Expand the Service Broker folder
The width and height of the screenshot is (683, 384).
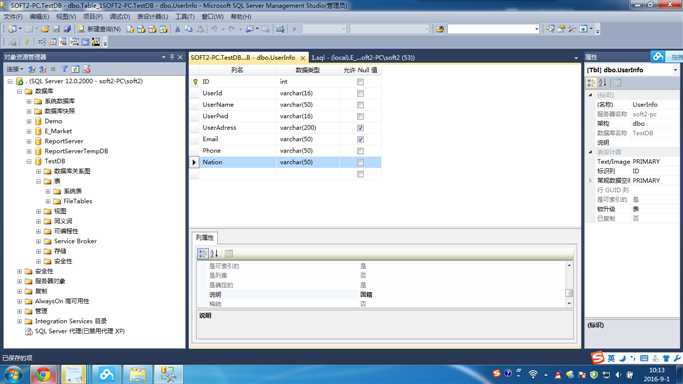[38, 241]
